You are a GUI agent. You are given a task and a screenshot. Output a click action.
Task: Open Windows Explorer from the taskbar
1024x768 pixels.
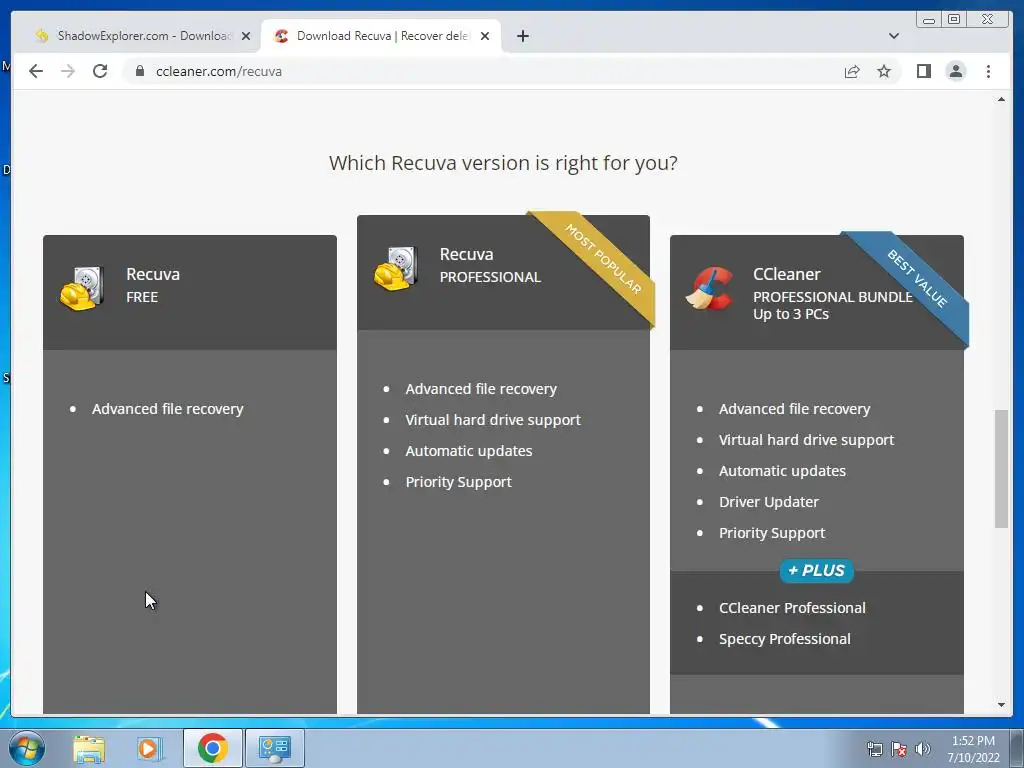click(89, 748)
